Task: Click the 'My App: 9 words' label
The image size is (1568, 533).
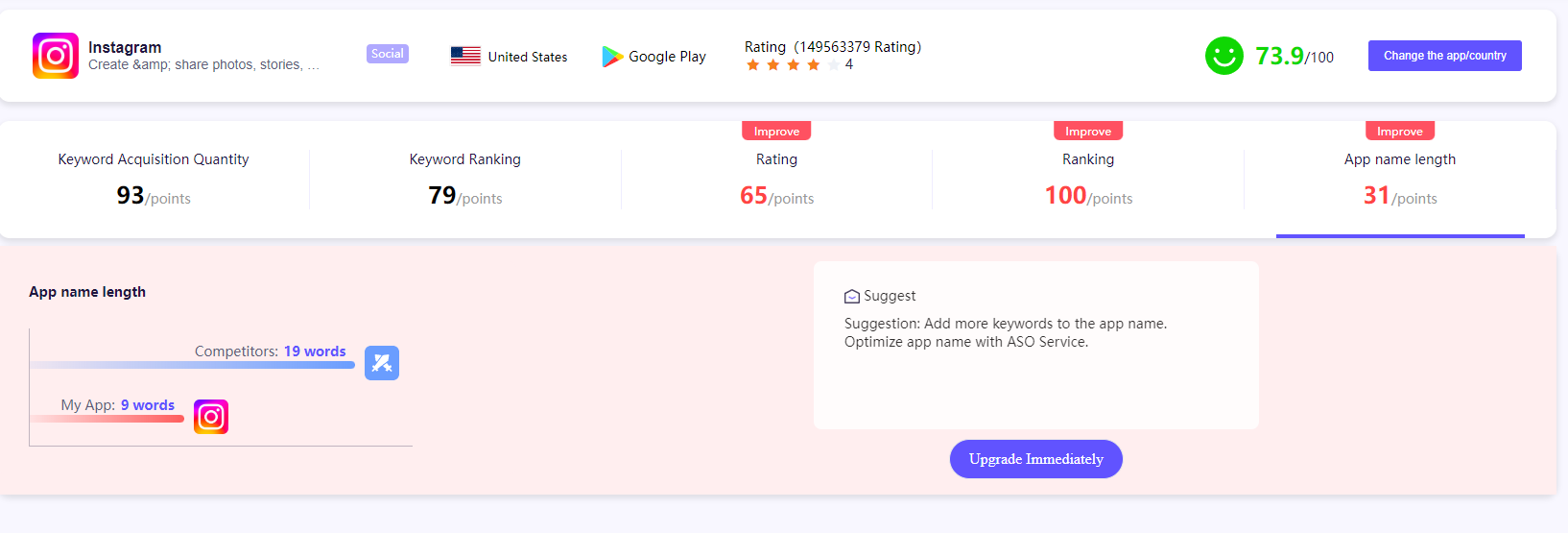Action: point(118,405)
